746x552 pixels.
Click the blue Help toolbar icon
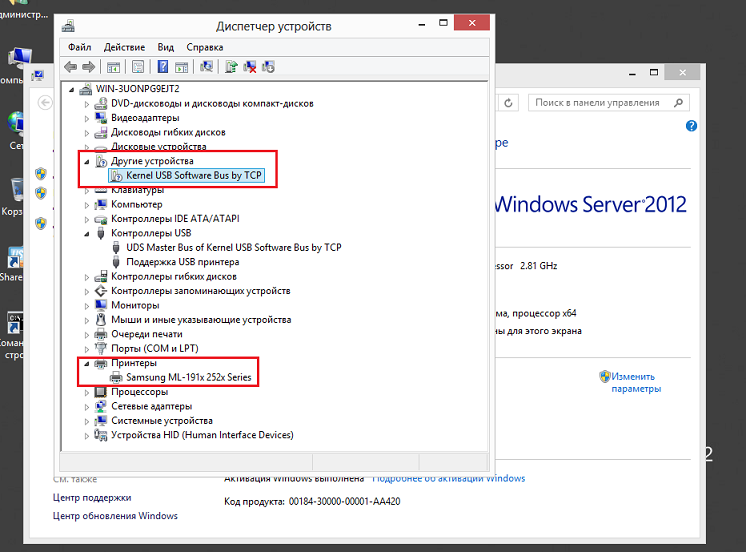point(163,67)
